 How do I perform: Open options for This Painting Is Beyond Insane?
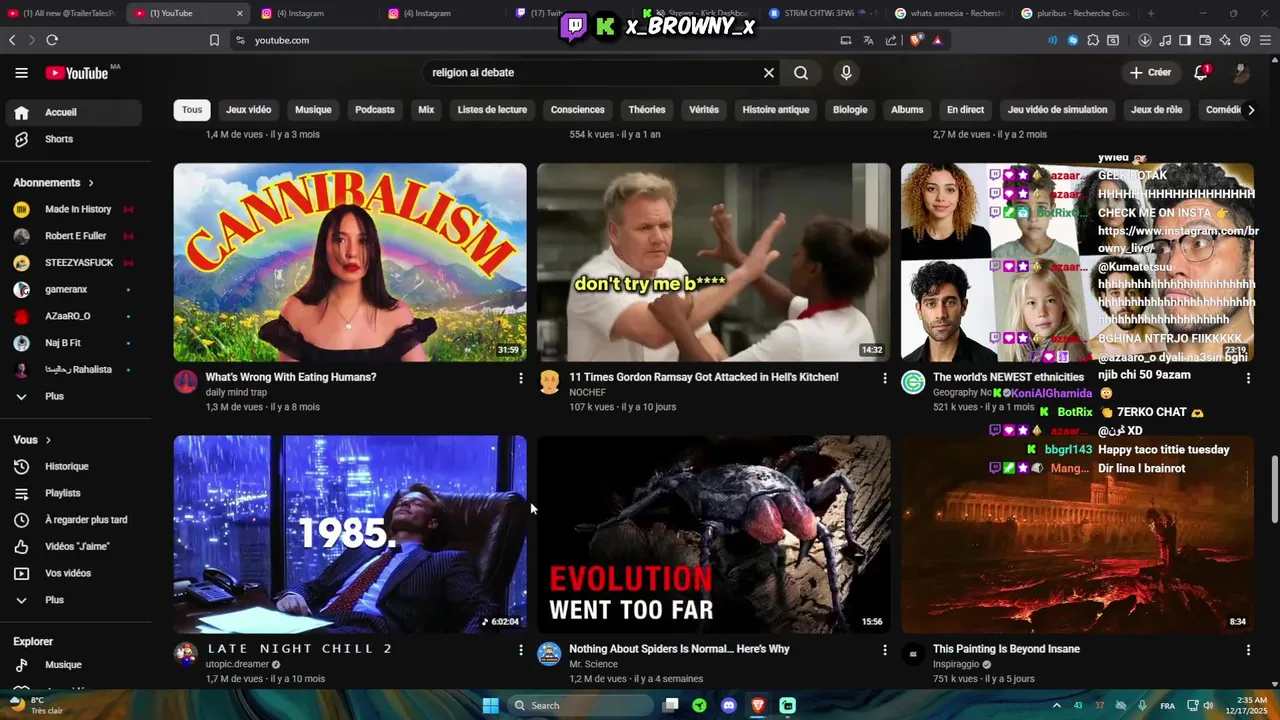click(x=1248, y=650)
